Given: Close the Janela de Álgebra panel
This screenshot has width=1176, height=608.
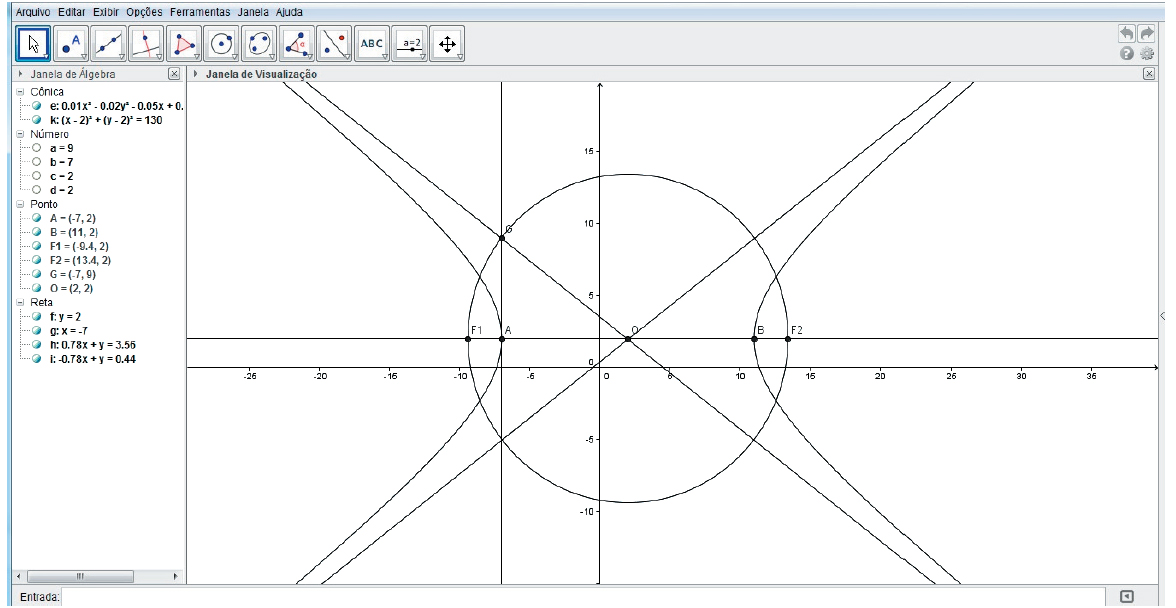Looking at the screenshot, I should 174,74.
